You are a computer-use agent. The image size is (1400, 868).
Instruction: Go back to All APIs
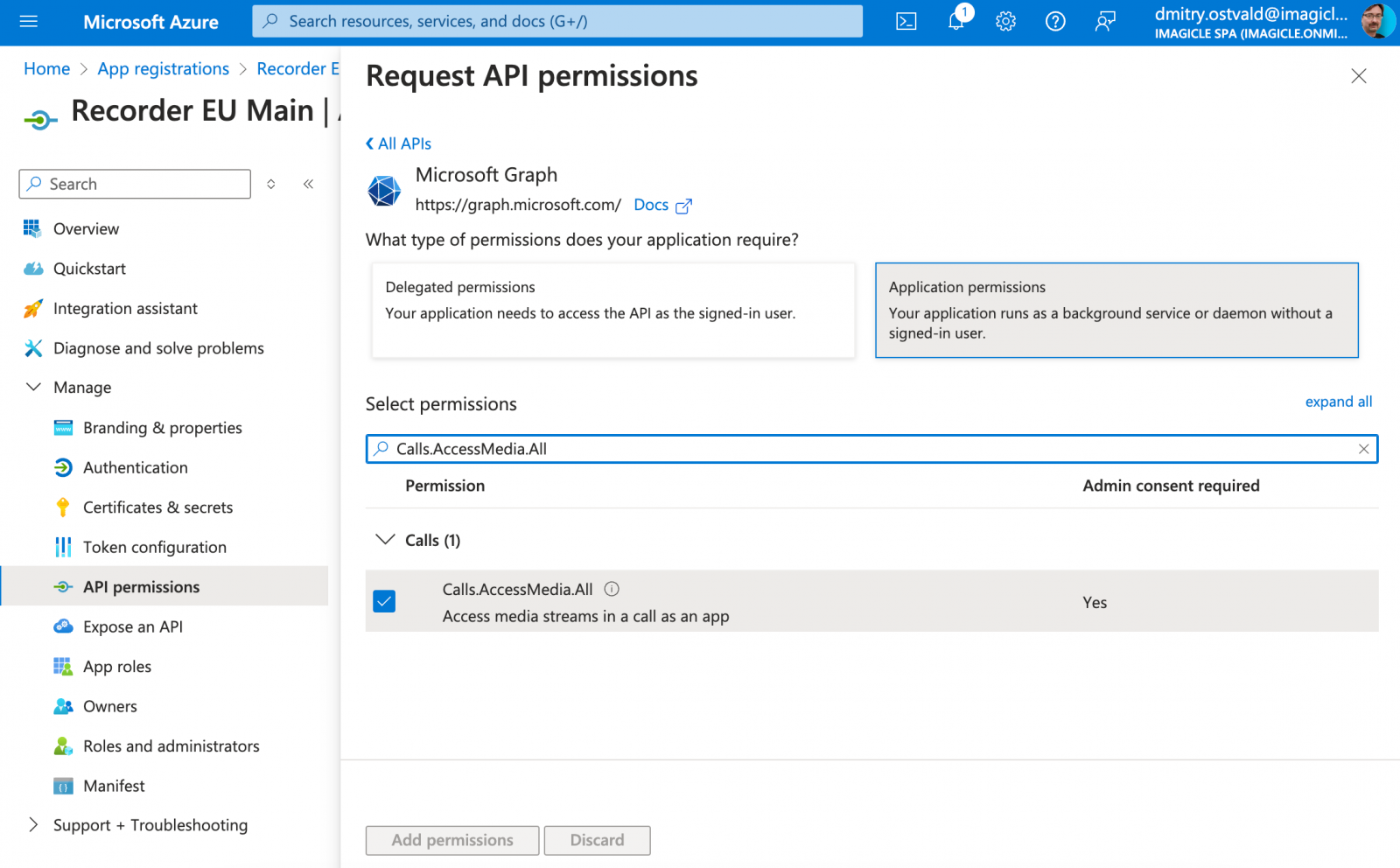click(x=399, y=143)
